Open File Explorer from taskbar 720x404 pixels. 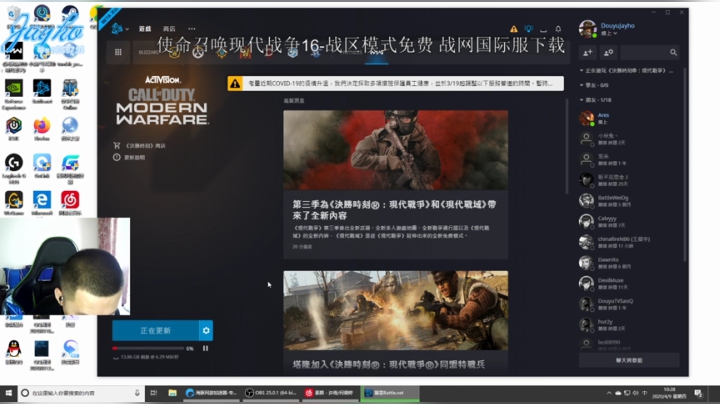(x=172, y=393)
